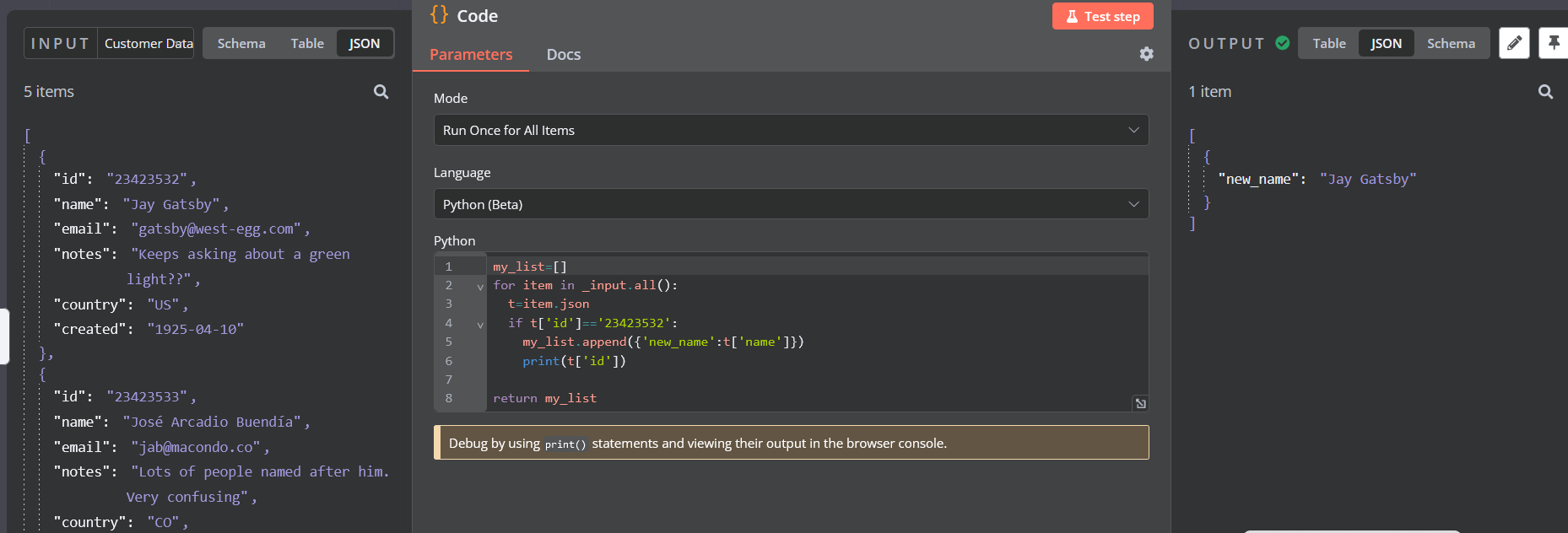Click the green output success checkmark
This screenshot has width=1568, height=533.
tap(1282, 43)
